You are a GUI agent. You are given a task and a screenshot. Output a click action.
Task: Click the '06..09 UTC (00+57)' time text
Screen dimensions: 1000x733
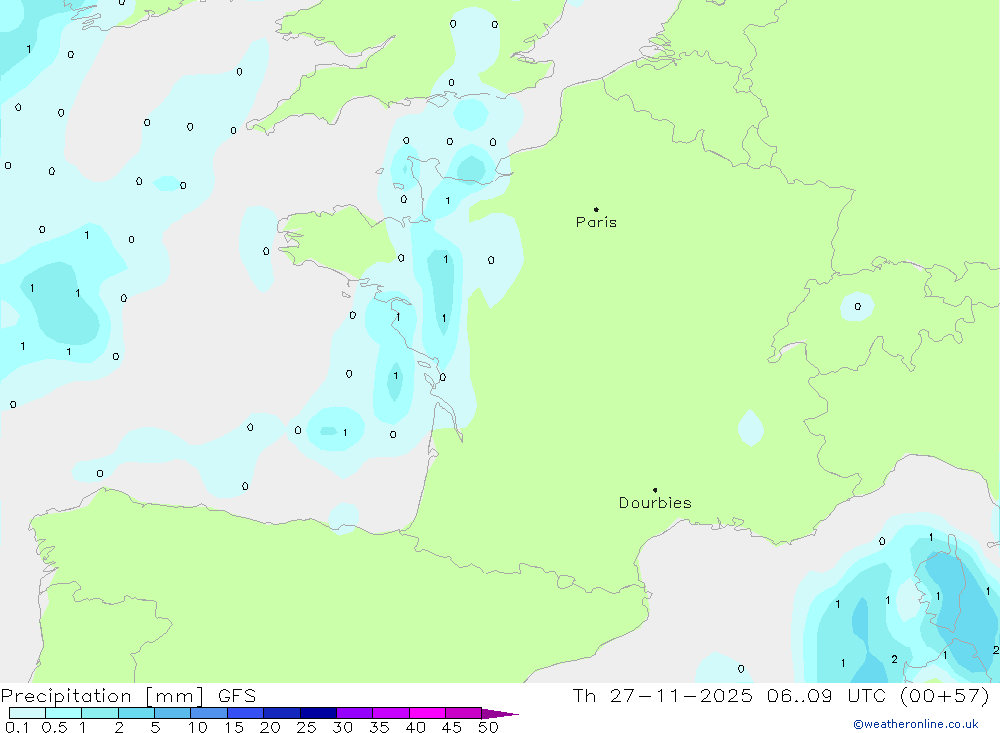click(x=878, y=695)
